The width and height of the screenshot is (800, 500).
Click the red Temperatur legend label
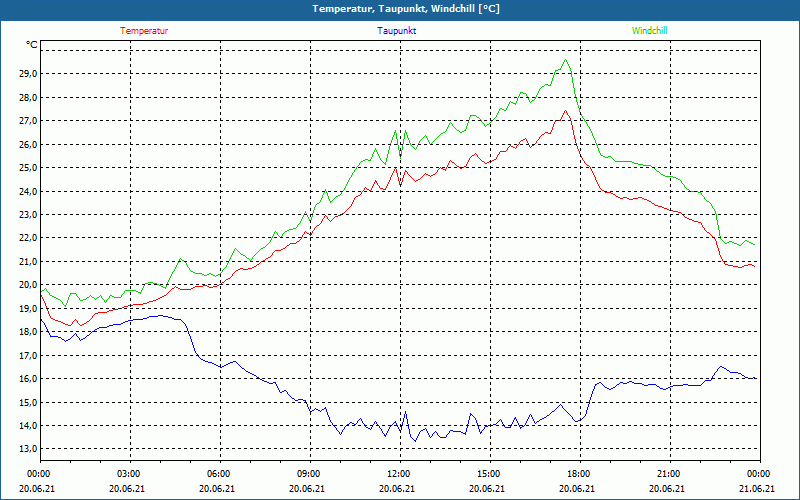click(144, 31)
